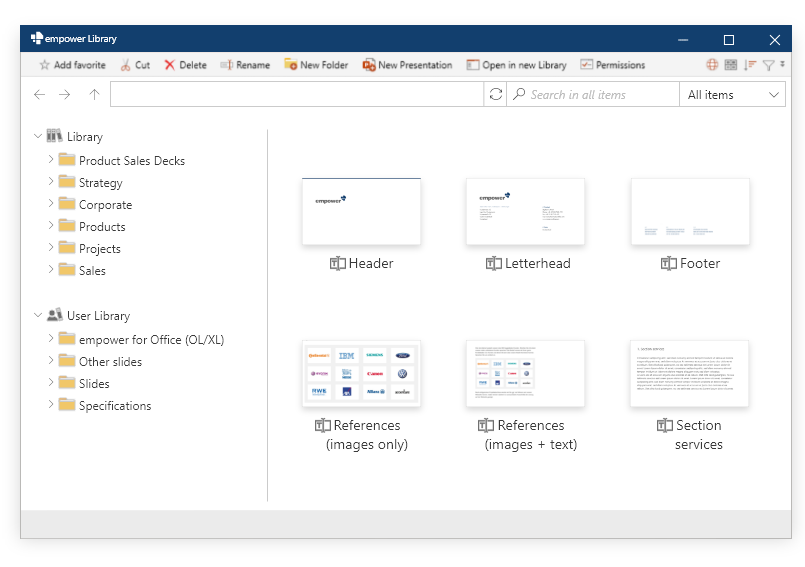This screenshot has width=805, height=567.
Task: Go up one folder level
Action: tap(94, 95)
